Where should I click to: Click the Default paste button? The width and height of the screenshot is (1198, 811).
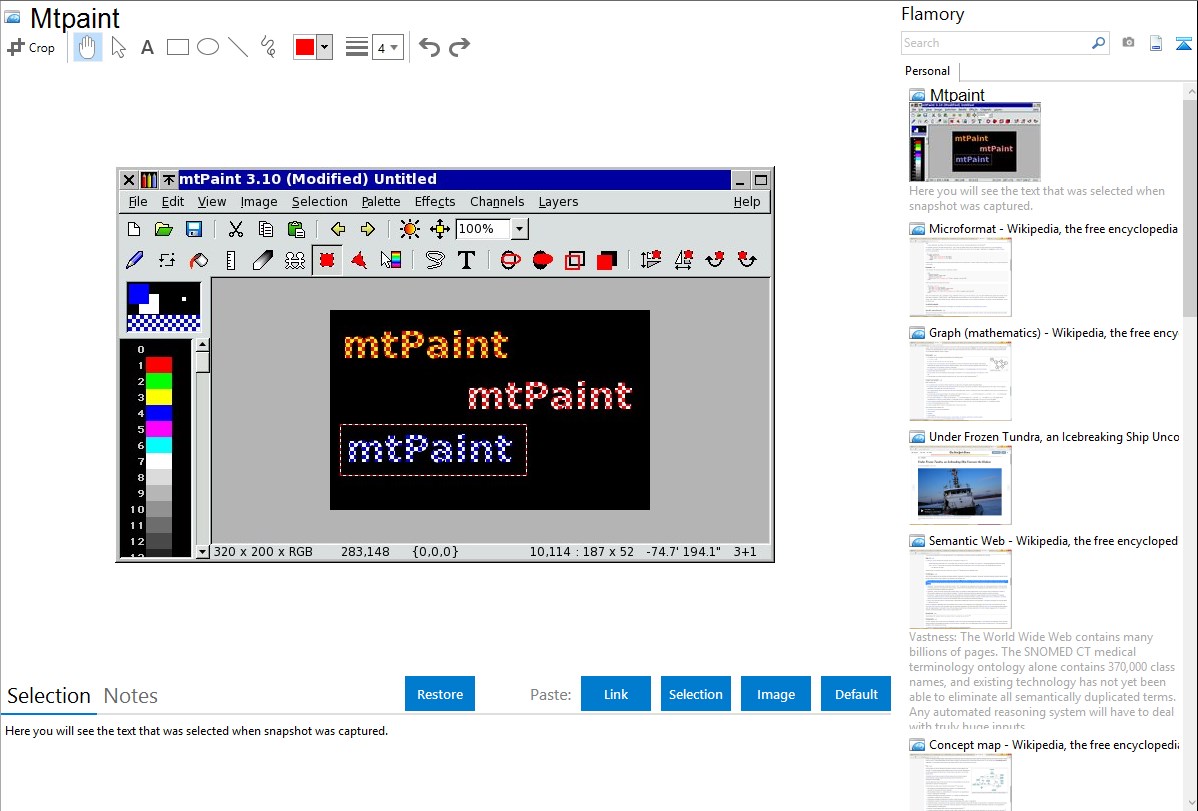(856, 694)
